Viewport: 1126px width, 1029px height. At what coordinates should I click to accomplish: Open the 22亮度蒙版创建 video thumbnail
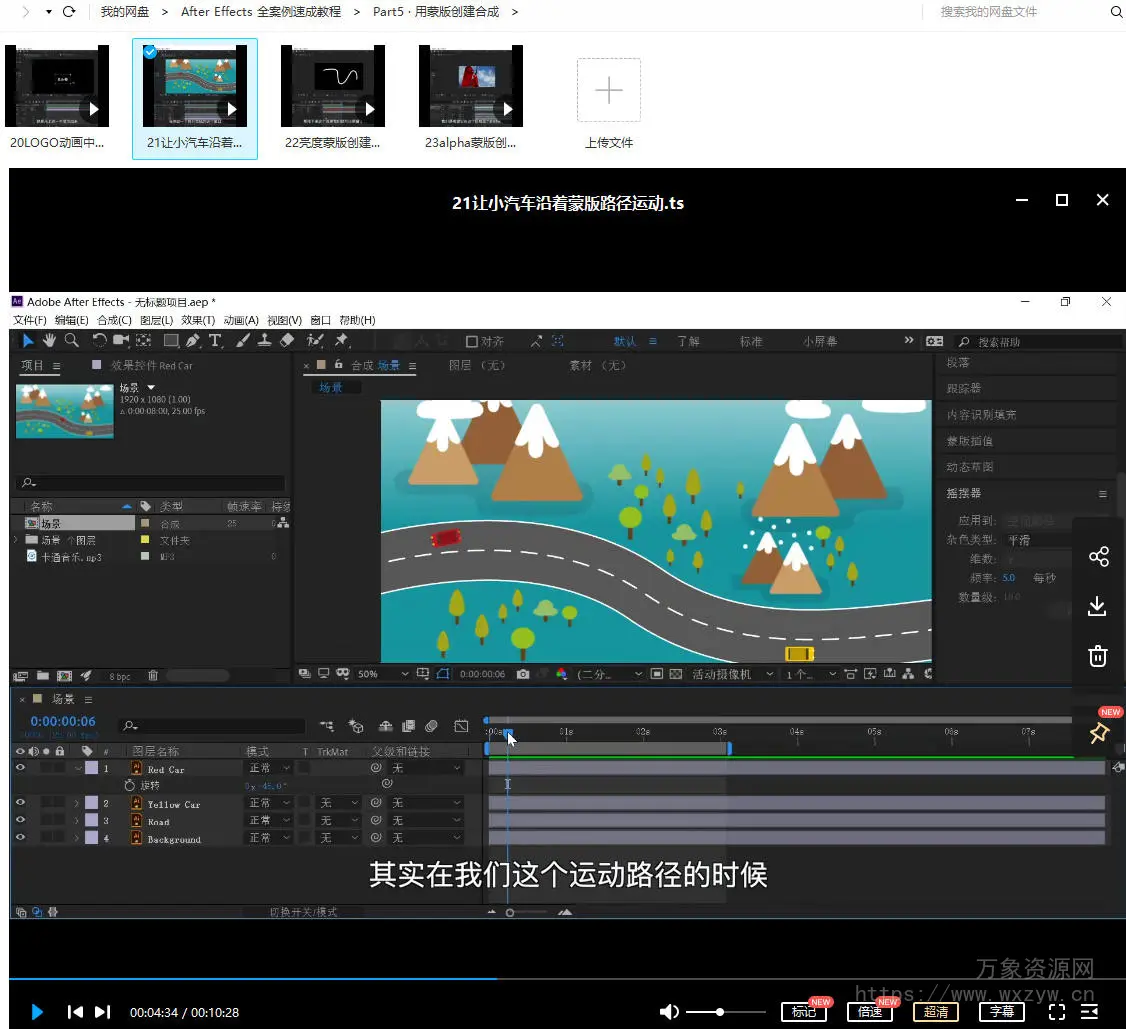click(x=333, y=86)
